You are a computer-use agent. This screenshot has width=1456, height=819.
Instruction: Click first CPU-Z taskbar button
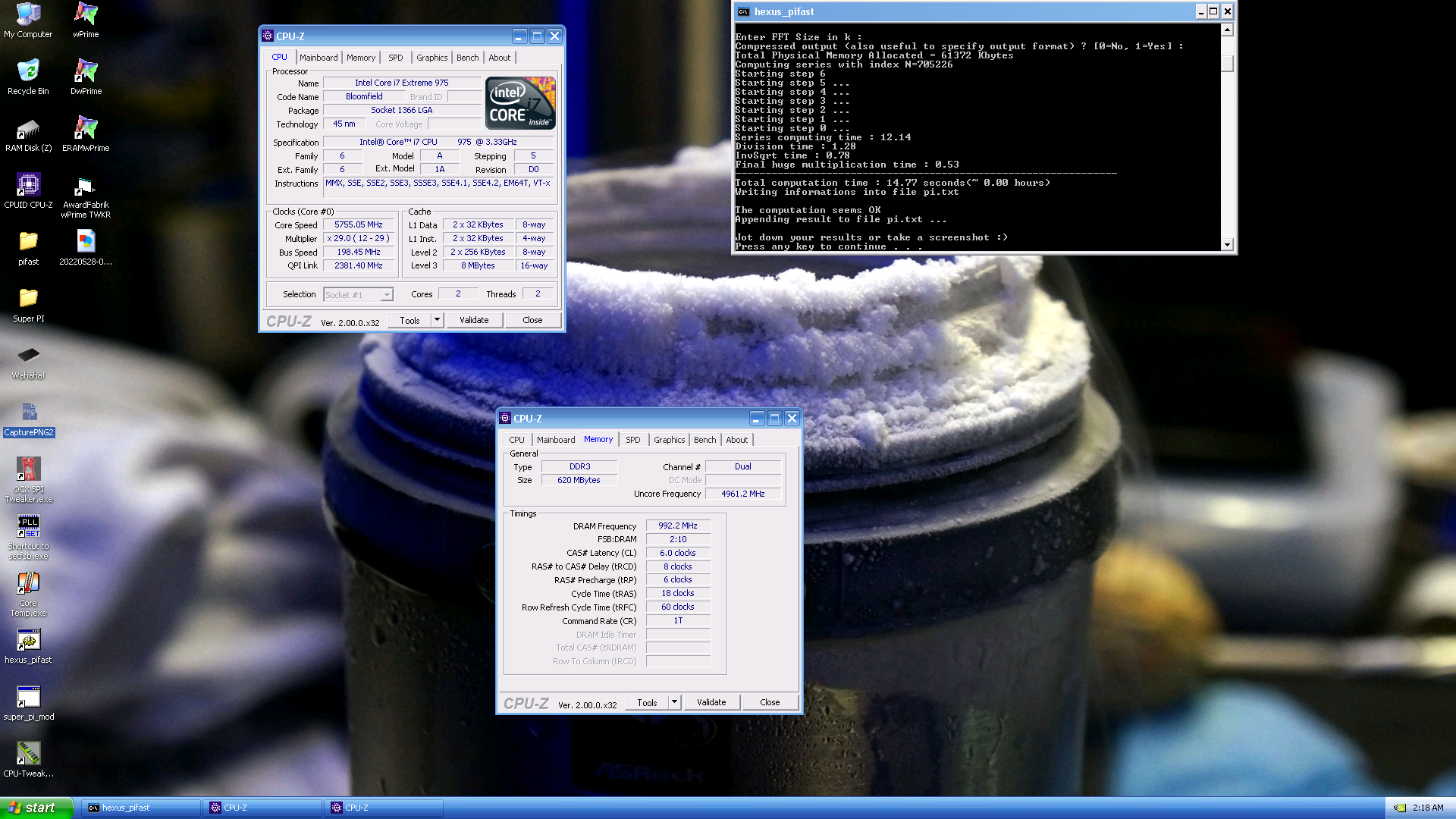262,808
